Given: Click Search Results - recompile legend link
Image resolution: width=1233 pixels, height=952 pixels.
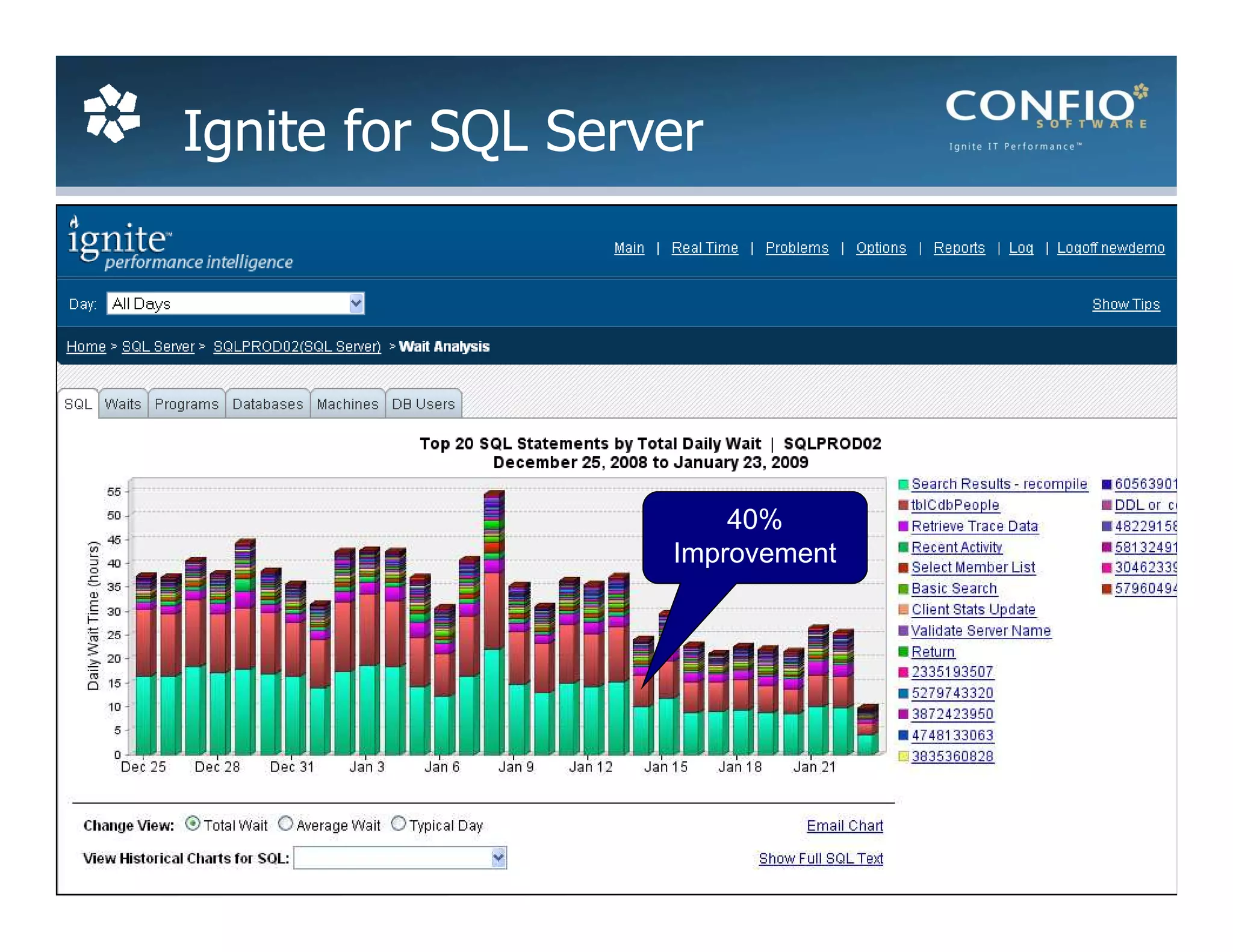Looking at the screenshot, I should pyautogui.click(x=999, y=484).
